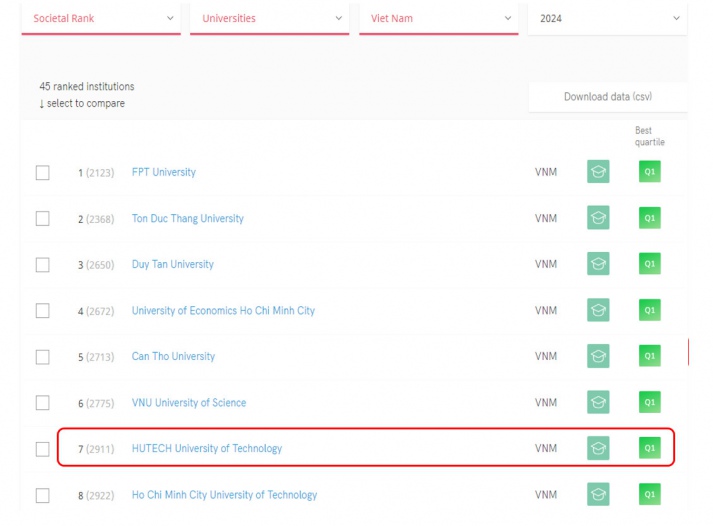Click Download data (csv) button
Image resolution: width=713 pixels, height=526 pixels.
(x=608, y=97)
